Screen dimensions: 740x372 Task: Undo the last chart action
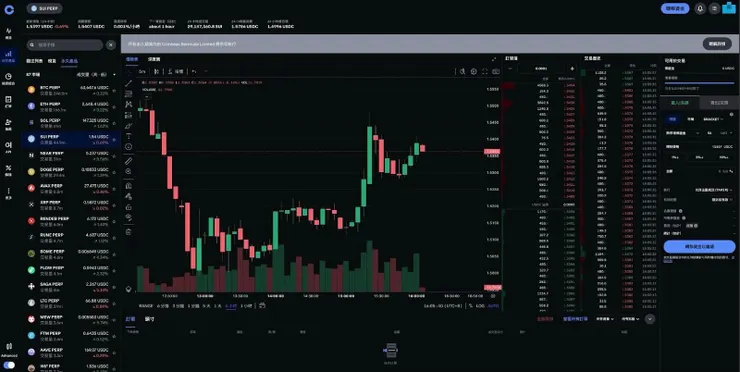click(x=194, y=71)
